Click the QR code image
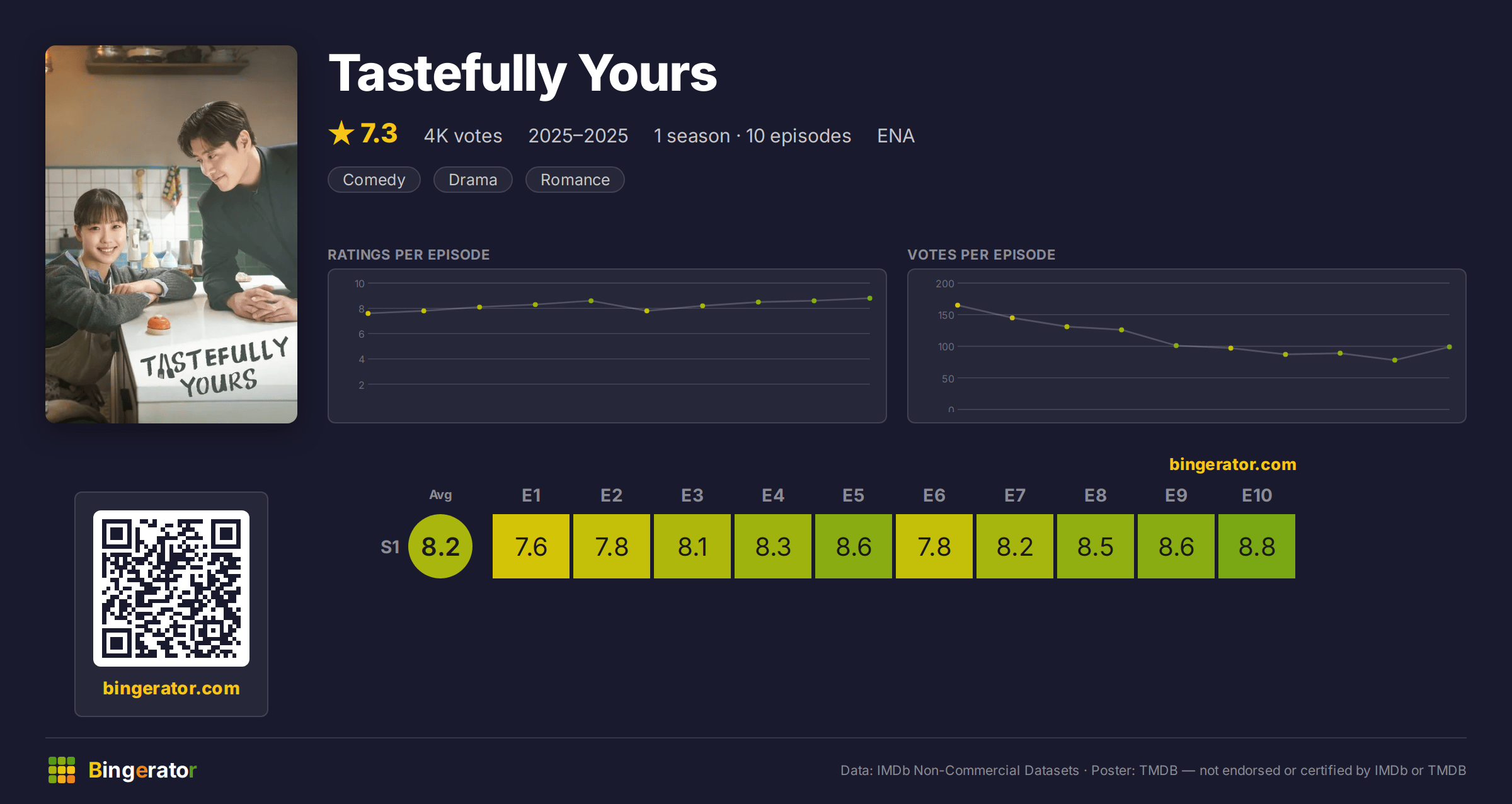This screenshot has width=1512, height=804. [x=171, y=589]
